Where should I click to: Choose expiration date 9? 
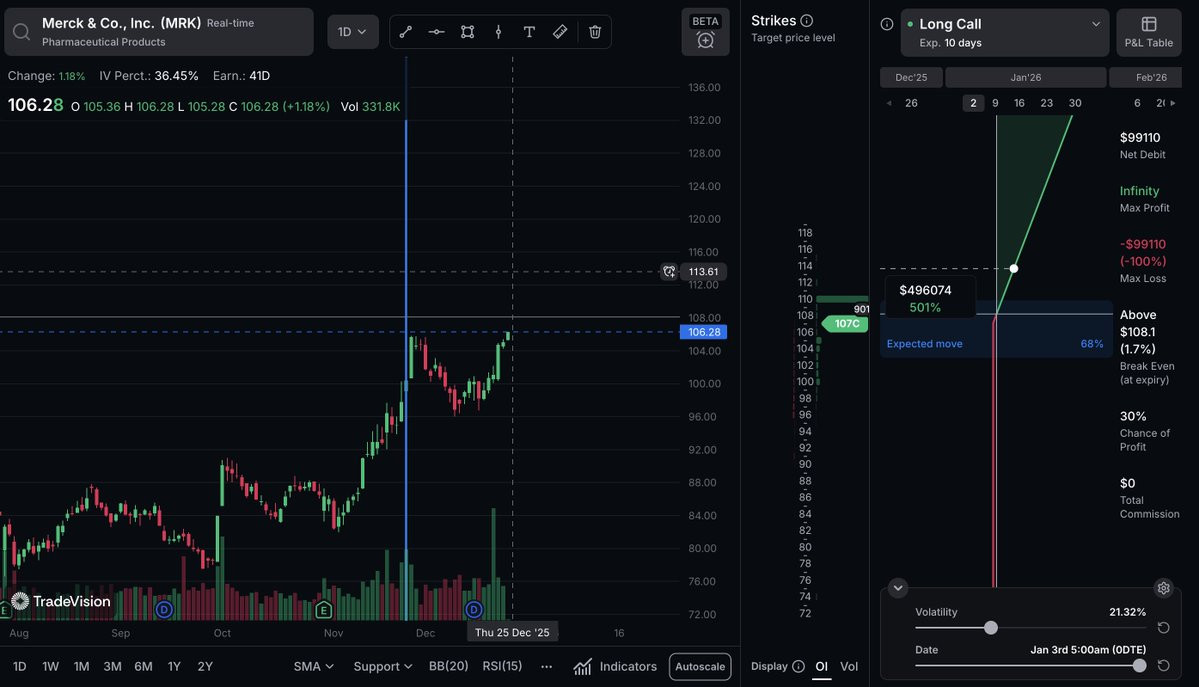coord(995,103)
